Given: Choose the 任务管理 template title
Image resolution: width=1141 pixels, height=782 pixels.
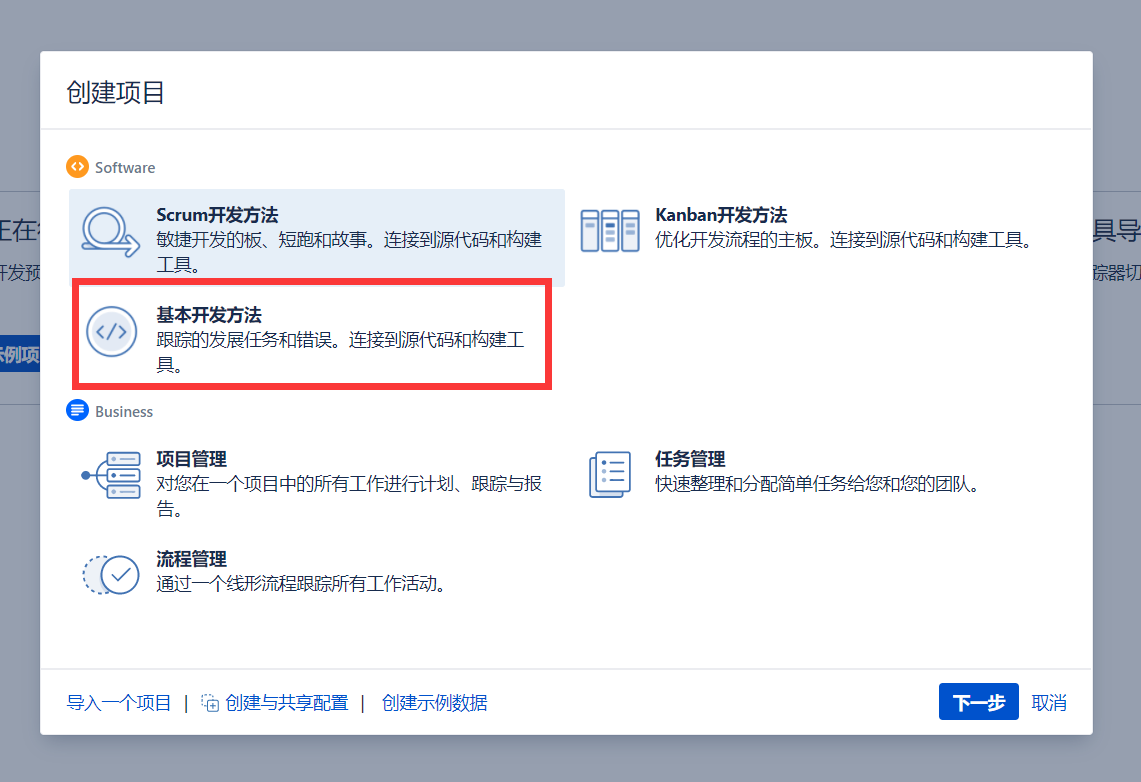Looking at the screenshot, I should (690, 458).
